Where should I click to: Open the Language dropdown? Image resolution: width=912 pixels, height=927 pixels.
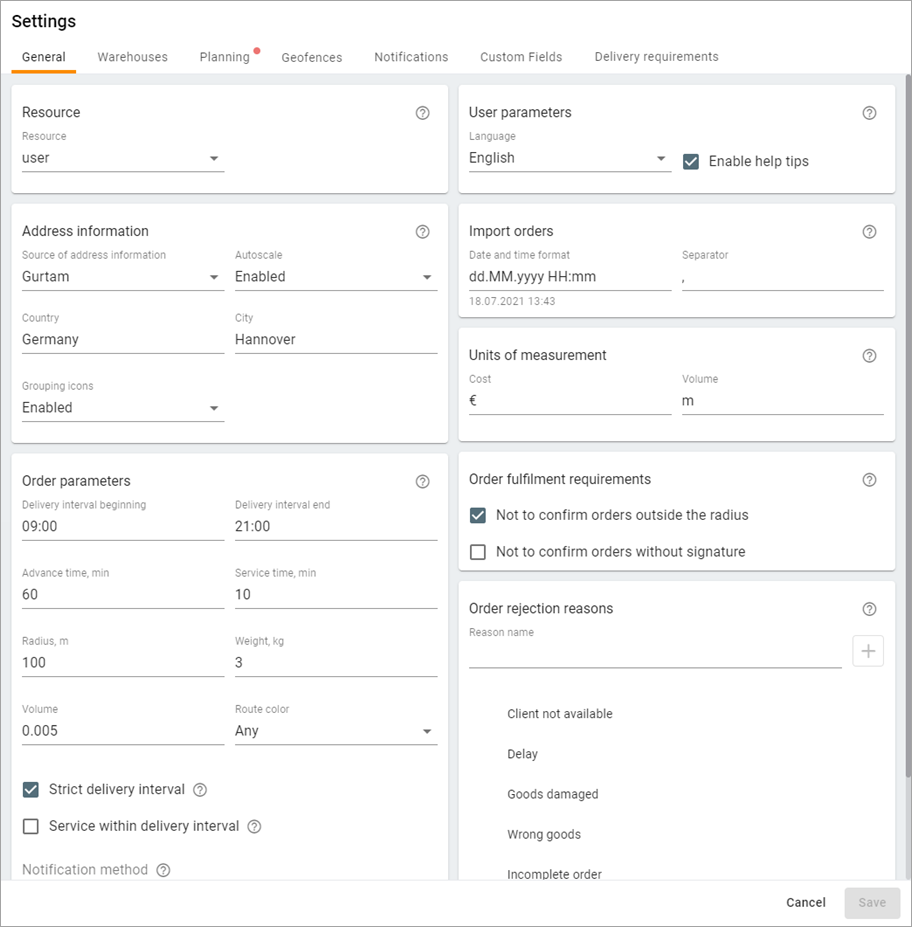coord(569,158)
